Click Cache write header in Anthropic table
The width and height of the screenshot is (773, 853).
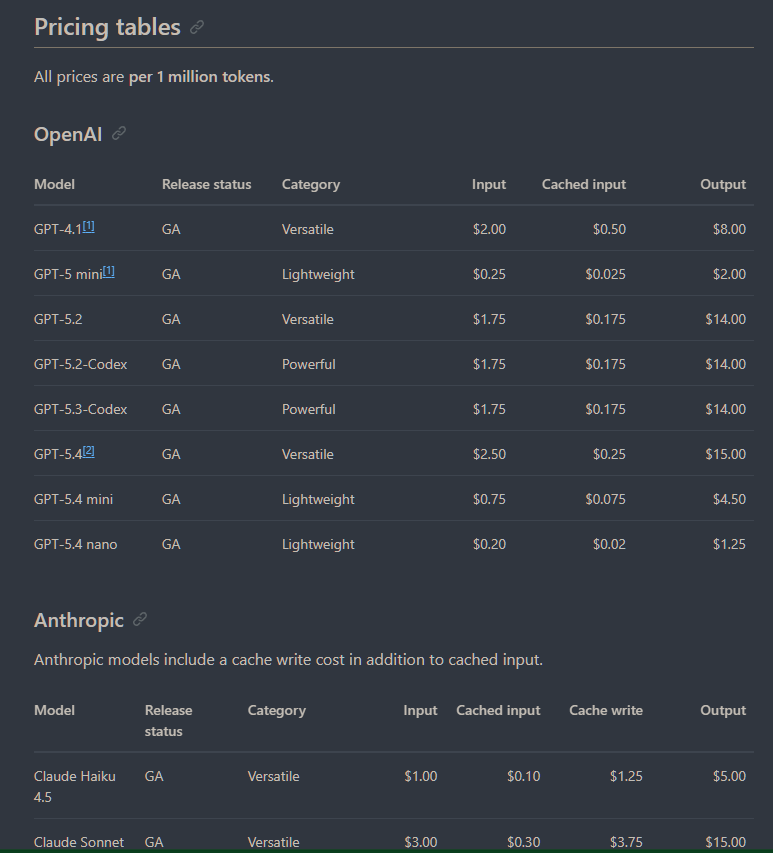(x=606, y=710)
